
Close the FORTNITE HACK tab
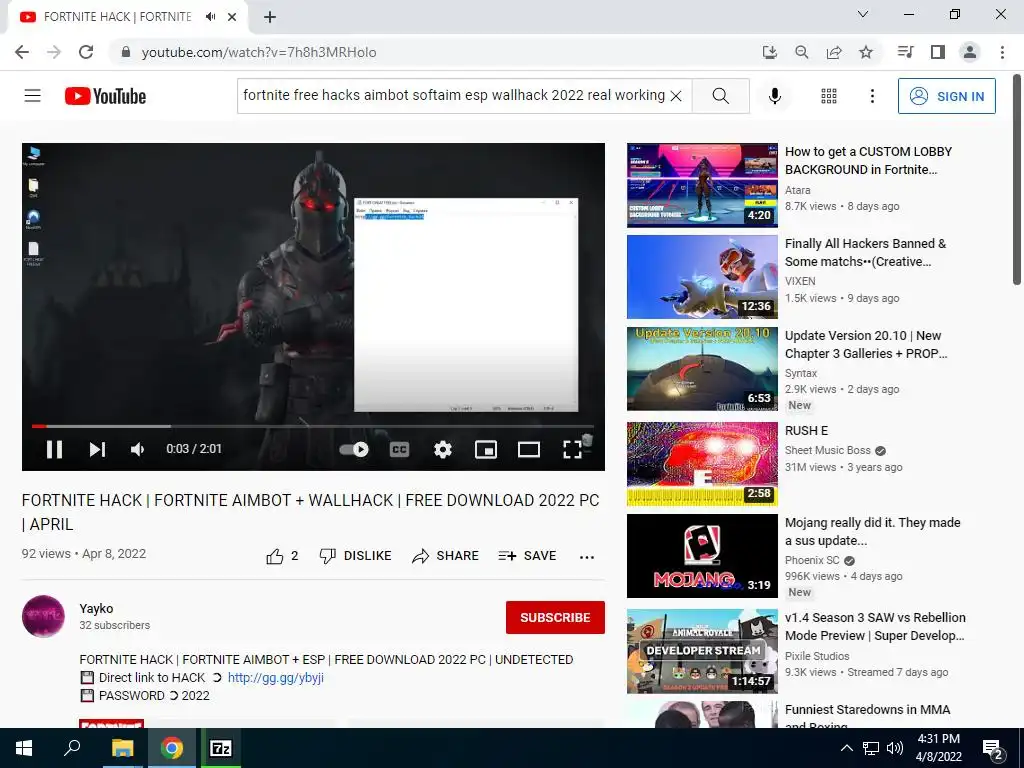tap(232, 17)
